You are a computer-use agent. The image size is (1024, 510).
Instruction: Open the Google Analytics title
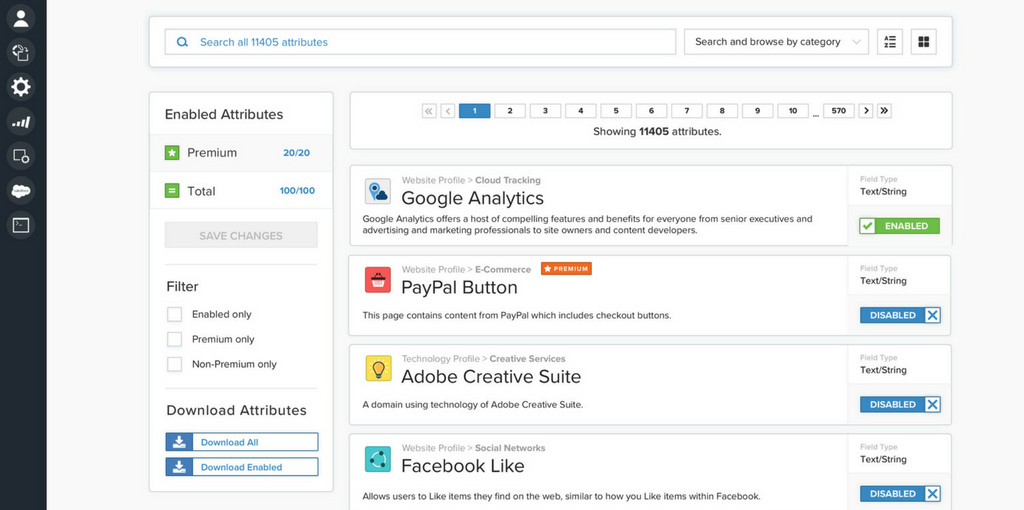[472, 198]
